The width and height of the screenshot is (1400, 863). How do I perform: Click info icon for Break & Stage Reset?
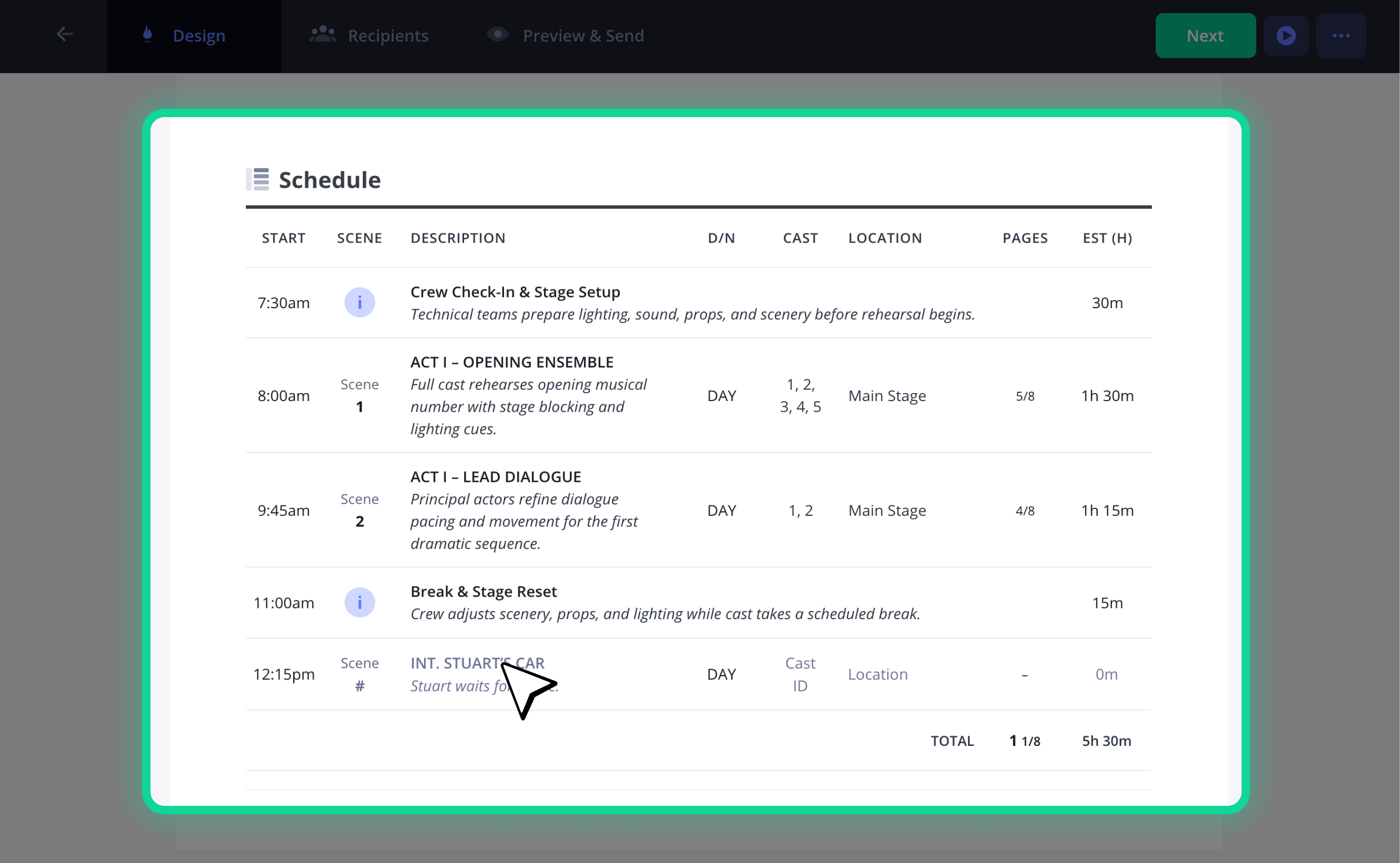click(x=360, y=603)
